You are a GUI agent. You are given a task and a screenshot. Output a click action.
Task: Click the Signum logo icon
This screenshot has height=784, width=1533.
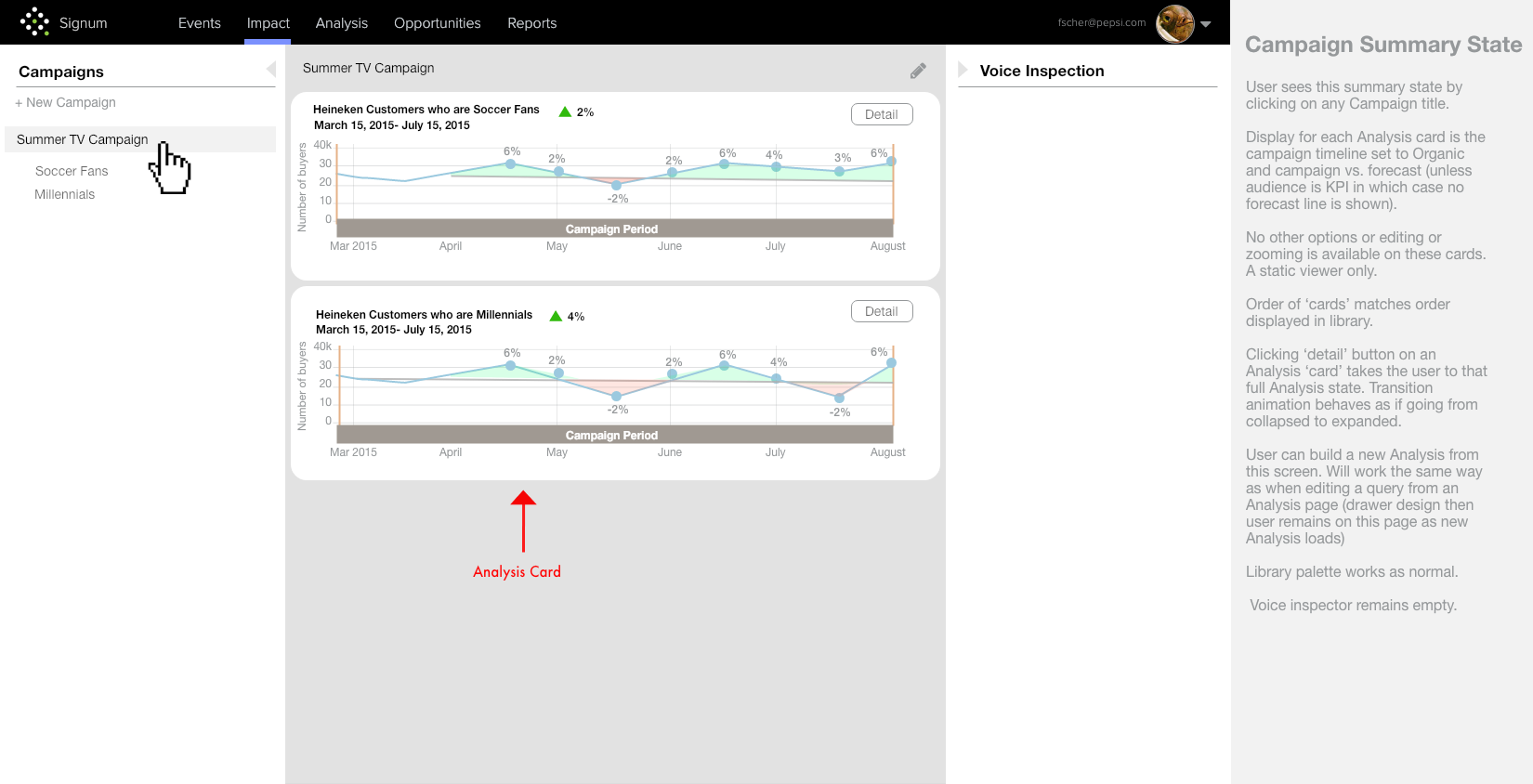[x=34, y=21]
